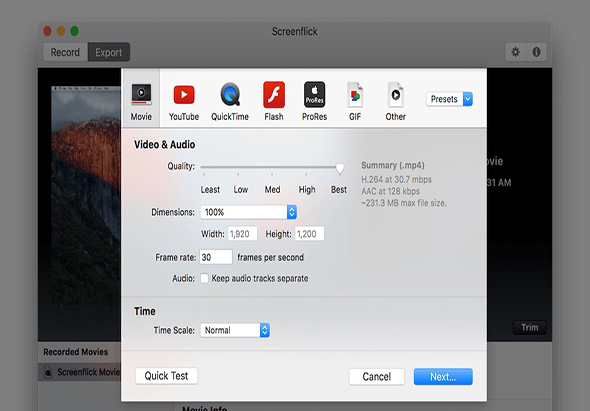The height and width of the screenshot is (411, 590).
Task: Open the Dimensions 100% dropdown
Action: pyautogui.click(x=248, y=212)
